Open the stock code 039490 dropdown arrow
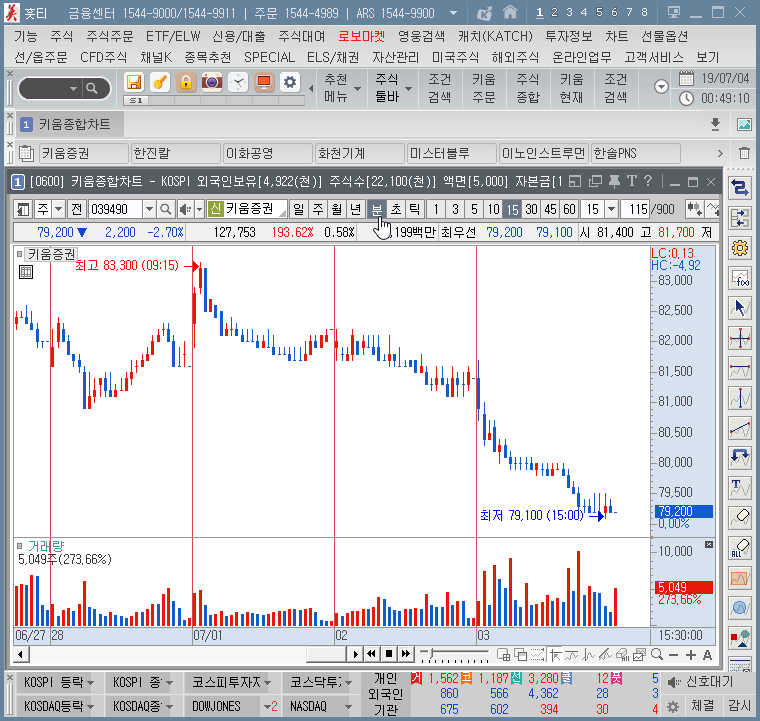Image resolution: width=760 pixels, height=721 pixels. [149, 209]
